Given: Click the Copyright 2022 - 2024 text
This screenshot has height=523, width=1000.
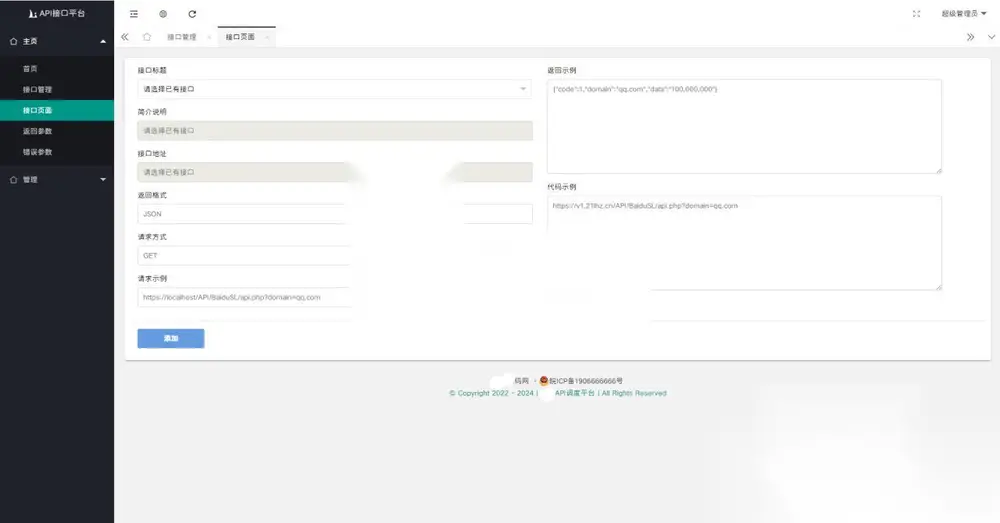Looking at the screenshot, I should 491,394.
